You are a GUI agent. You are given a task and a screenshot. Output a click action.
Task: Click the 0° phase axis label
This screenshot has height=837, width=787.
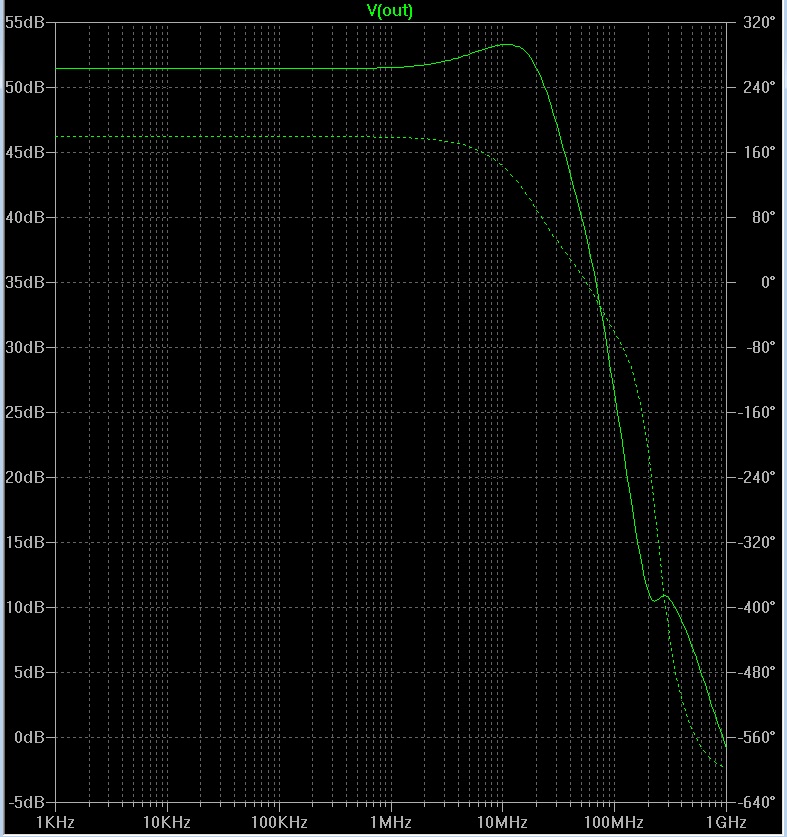[768, 282]
